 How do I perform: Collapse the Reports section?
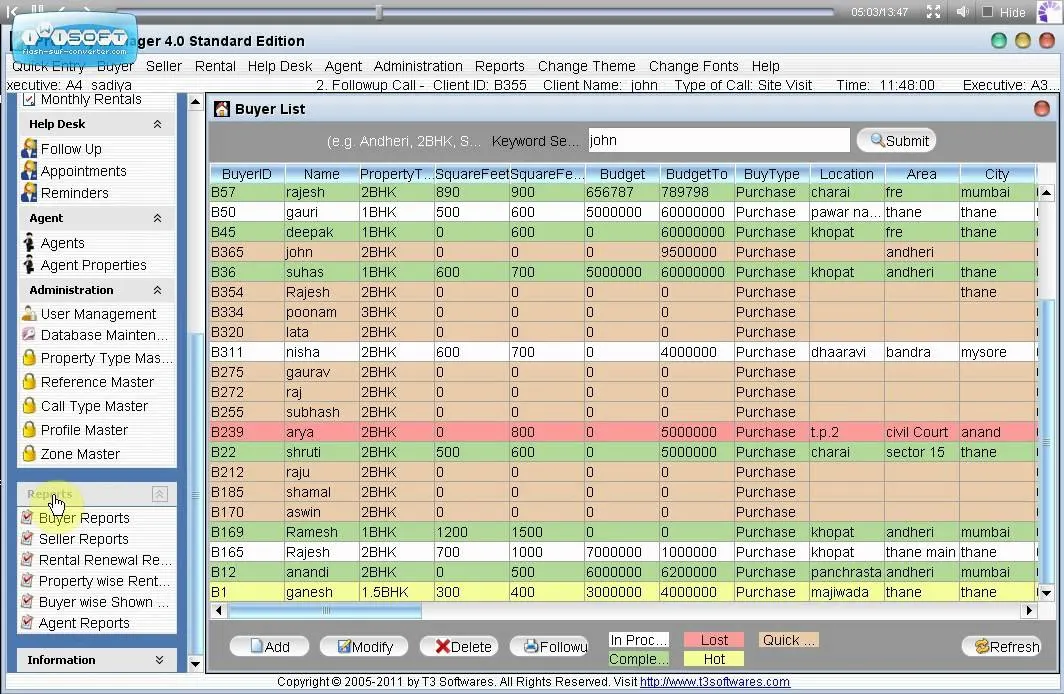pos(159,494)
